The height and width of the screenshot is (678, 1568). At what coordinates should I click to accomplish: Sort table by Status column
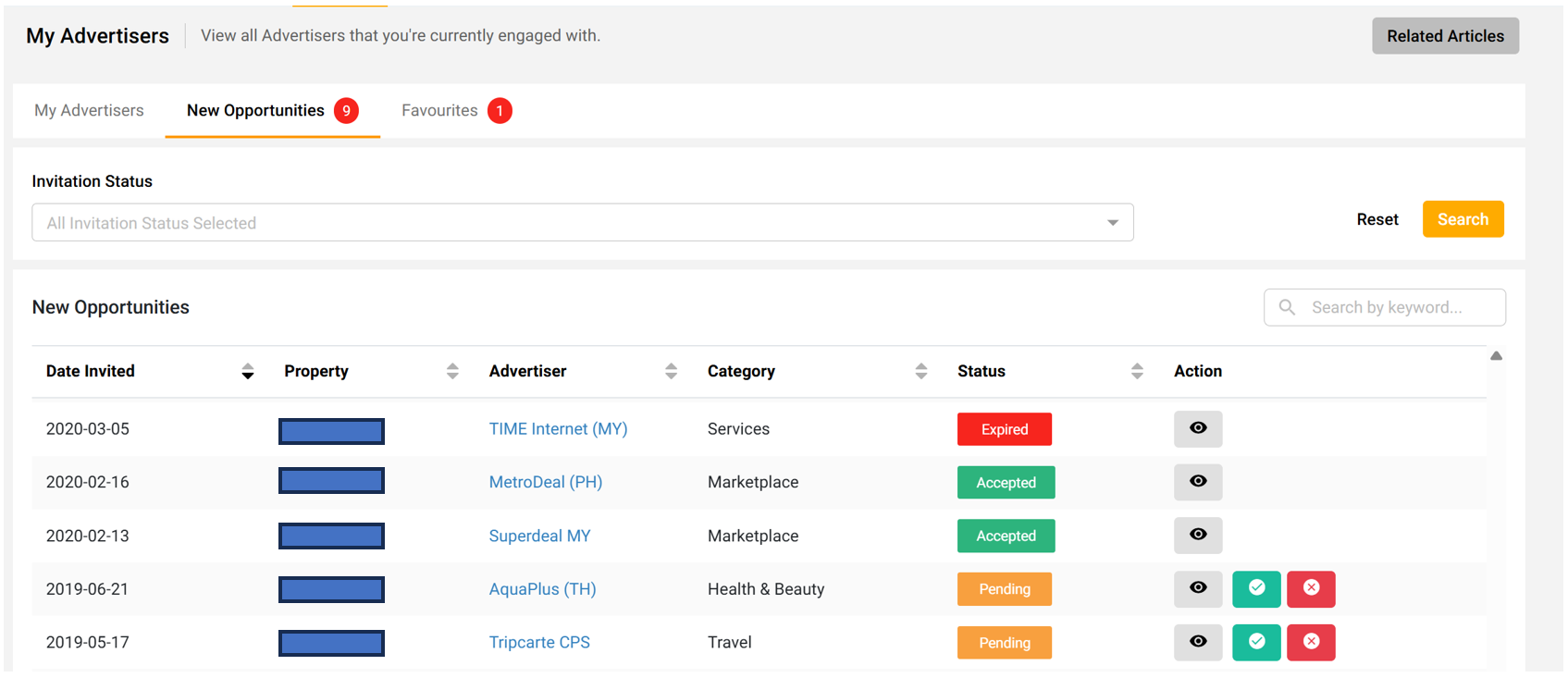tap(1137, 372)
